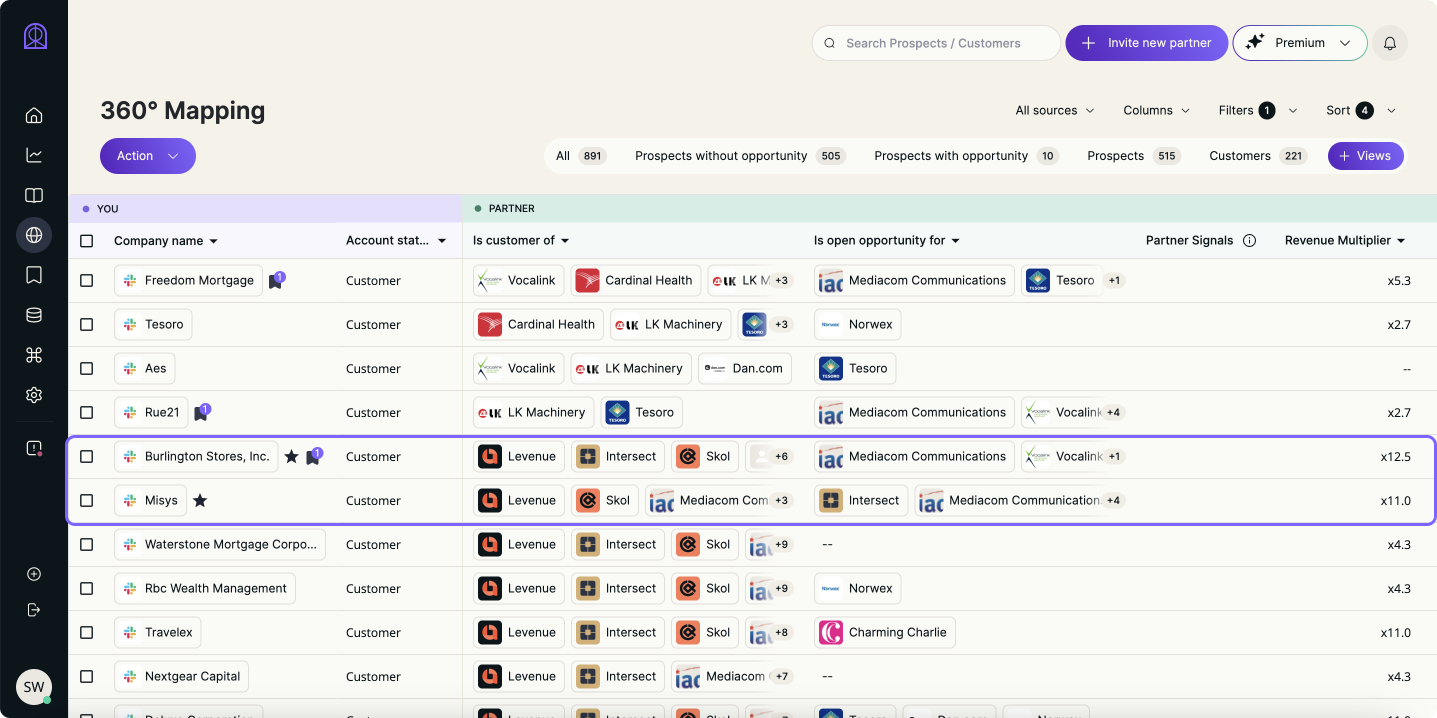Open the alert message sidebar icon
Screen dimensions: 1437x718
(34, 448)
